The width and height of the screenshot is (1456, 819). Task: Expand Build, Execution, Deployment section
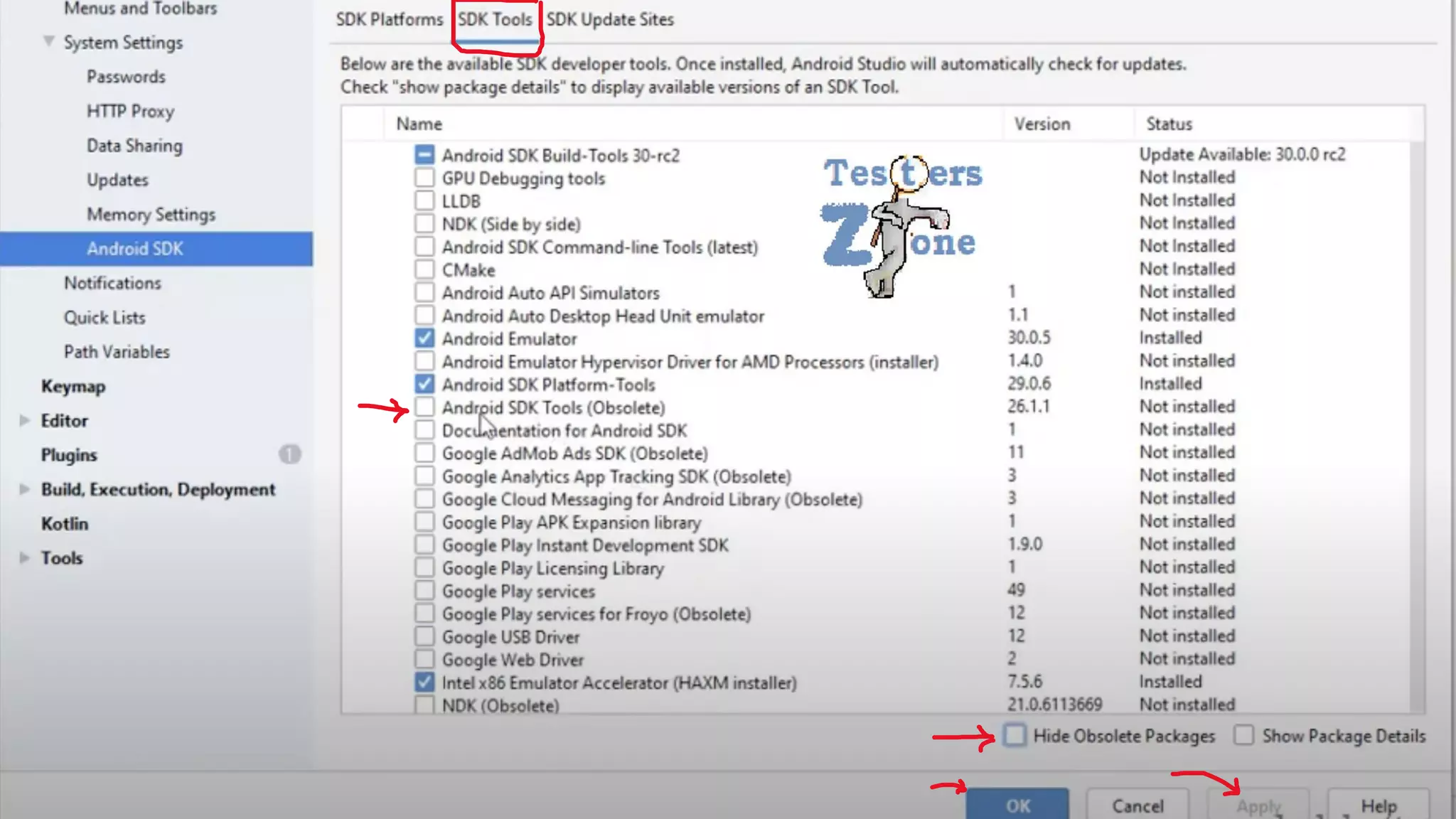click(24, 489)
